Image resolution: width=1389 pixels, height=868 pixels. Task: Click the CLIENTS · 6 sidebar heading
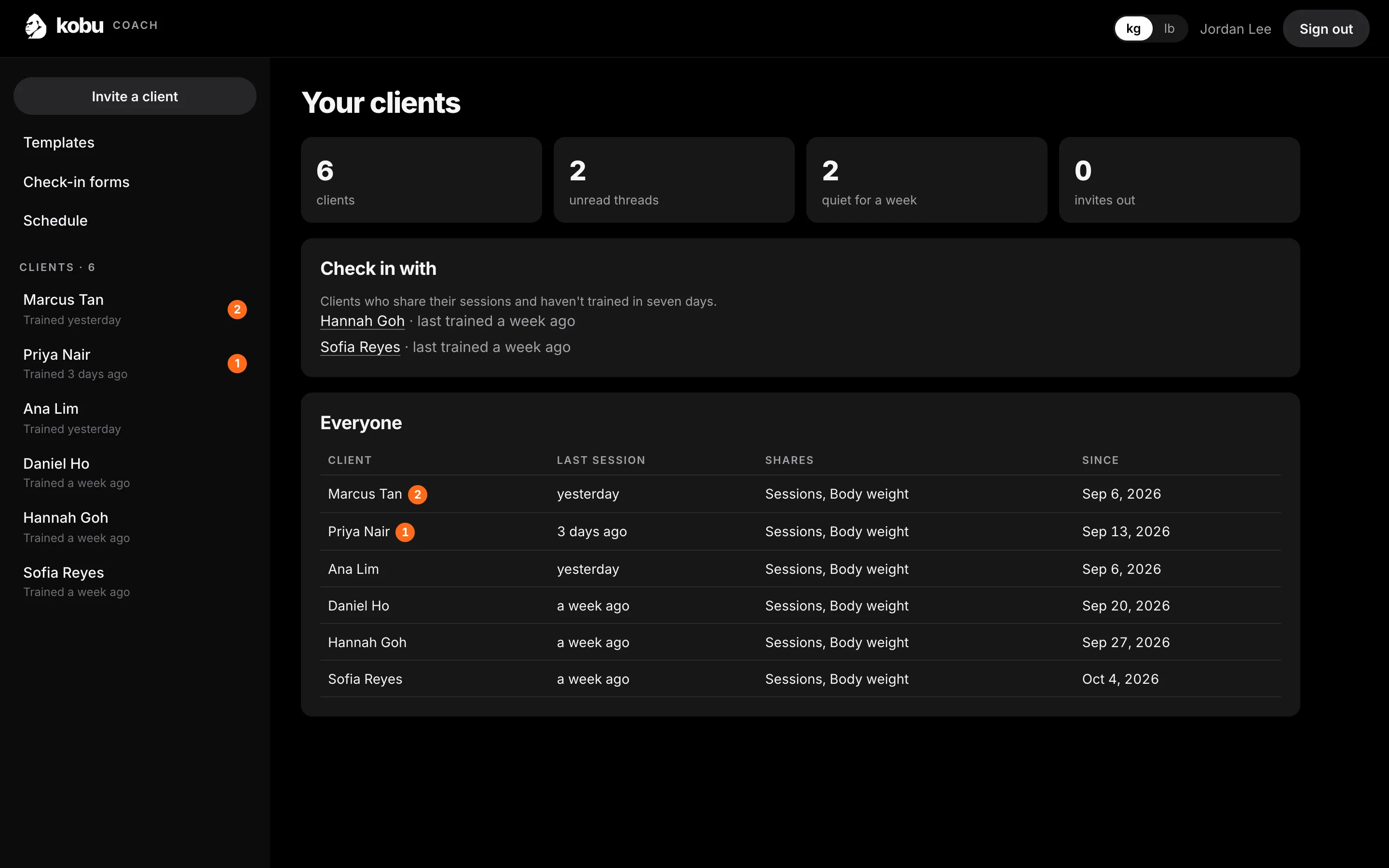coord(57,268)
